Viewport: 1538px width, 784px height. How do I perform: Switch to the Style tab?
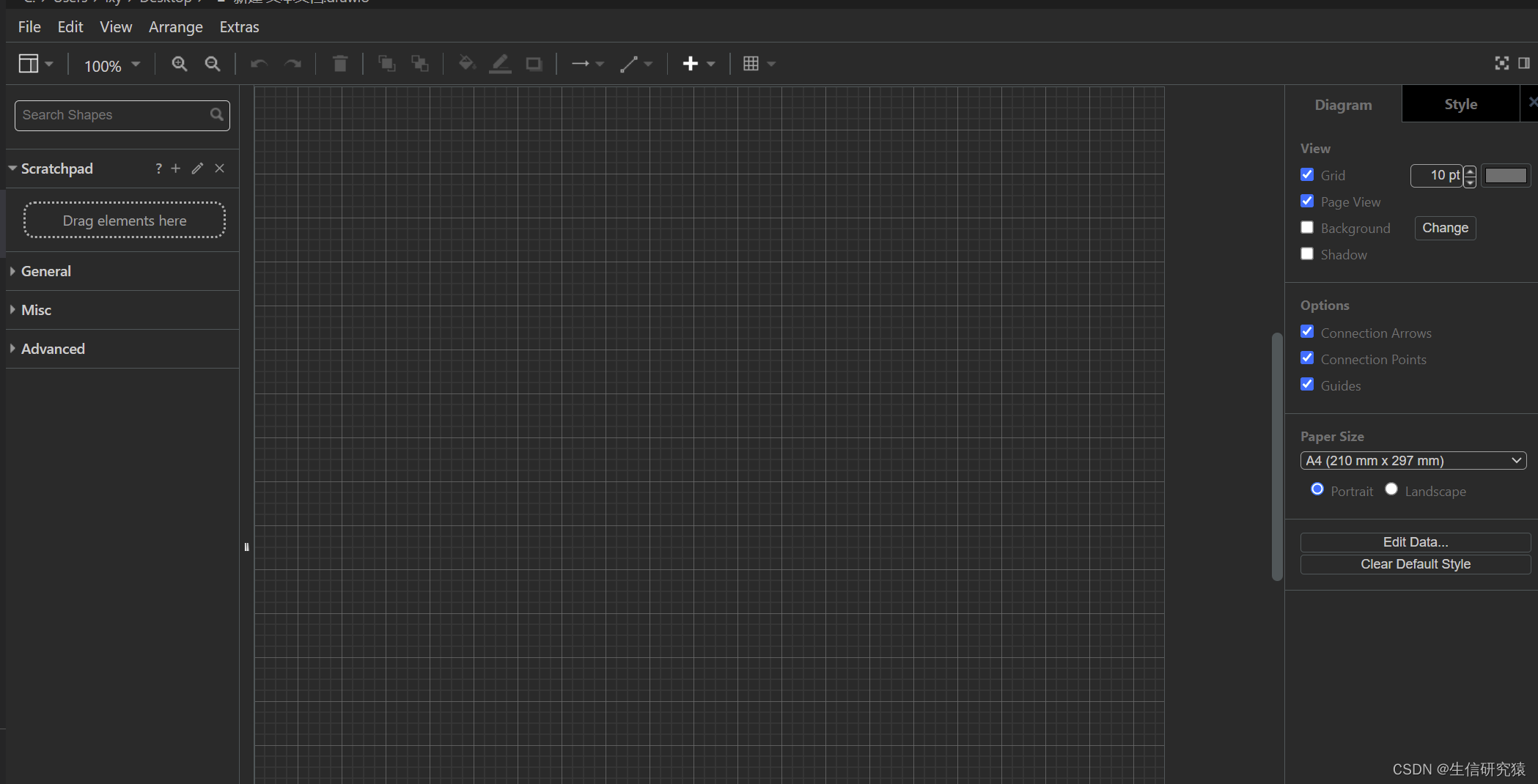(x=1460, y=104)
